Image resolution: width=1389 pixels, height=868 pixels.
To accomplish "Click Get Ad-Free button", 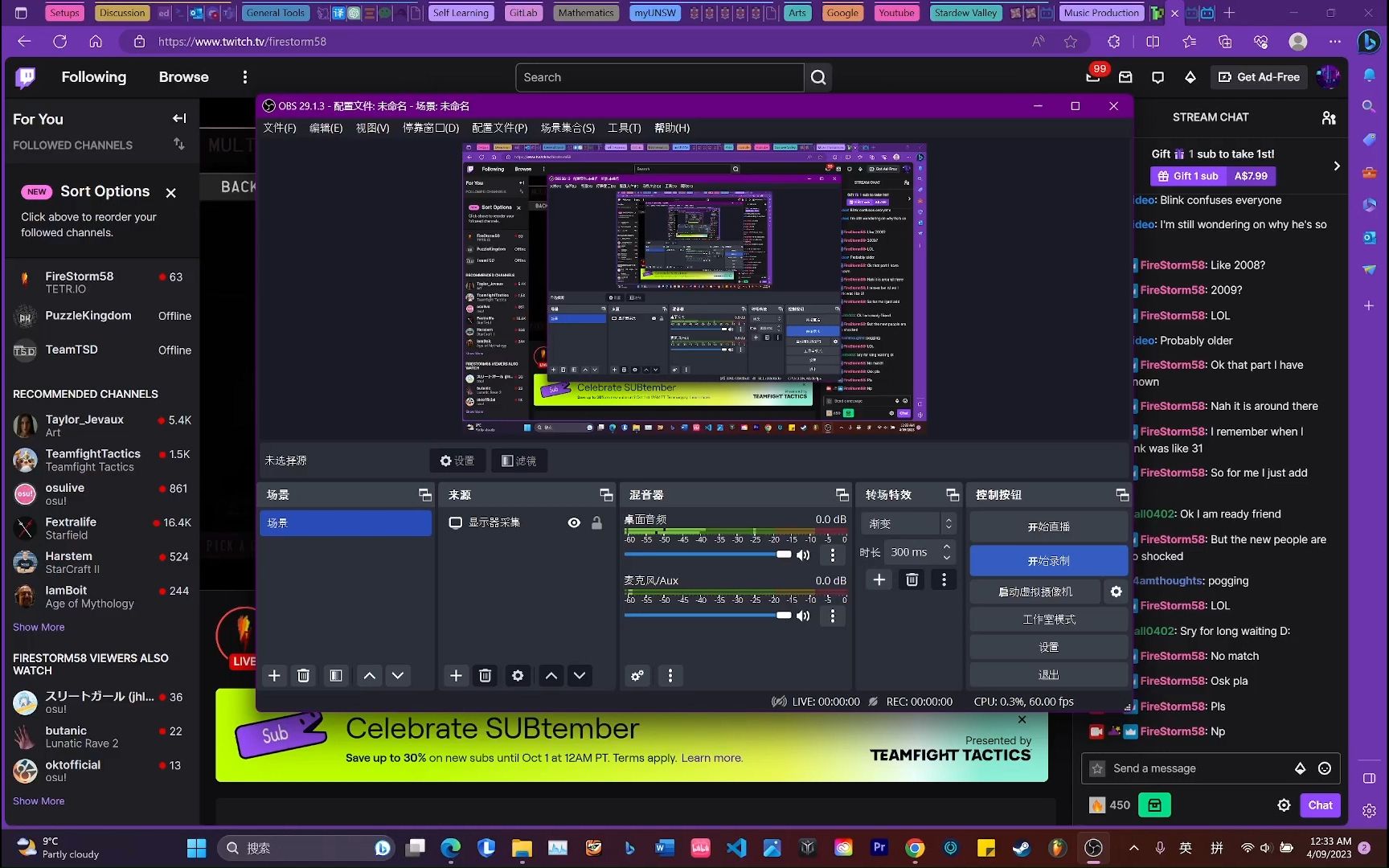I will (x=1259, y=77).
